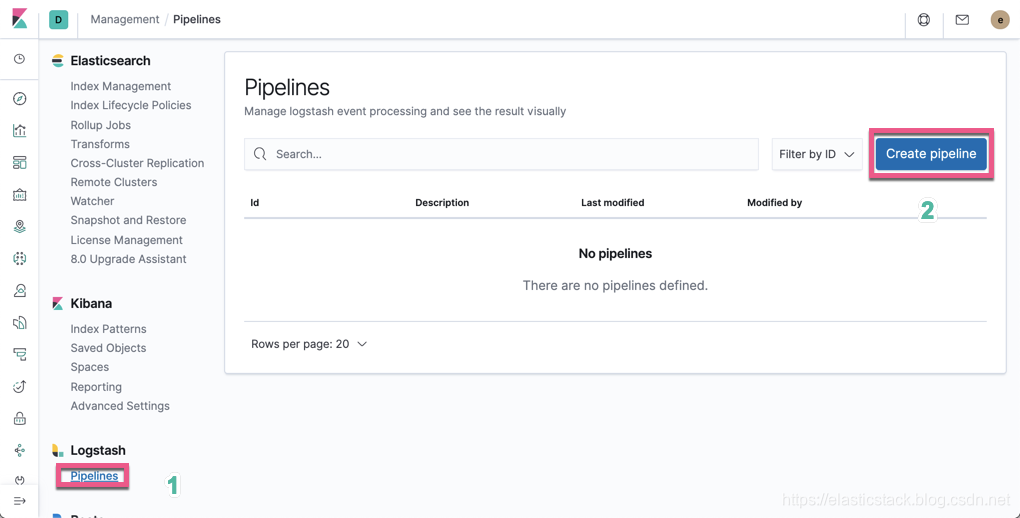
Task: Open Discover via the compass icon
Action: [20, 99]
